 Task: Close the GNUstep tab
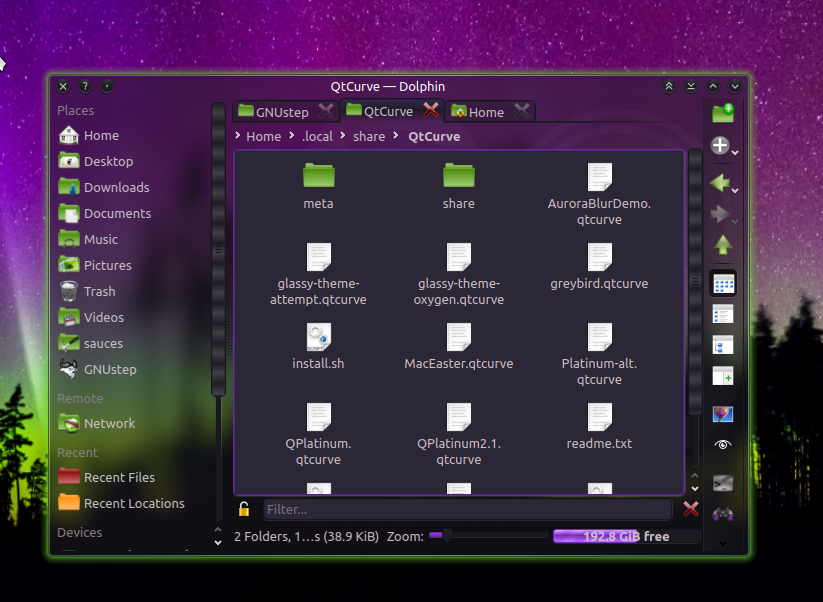(326, 111)
